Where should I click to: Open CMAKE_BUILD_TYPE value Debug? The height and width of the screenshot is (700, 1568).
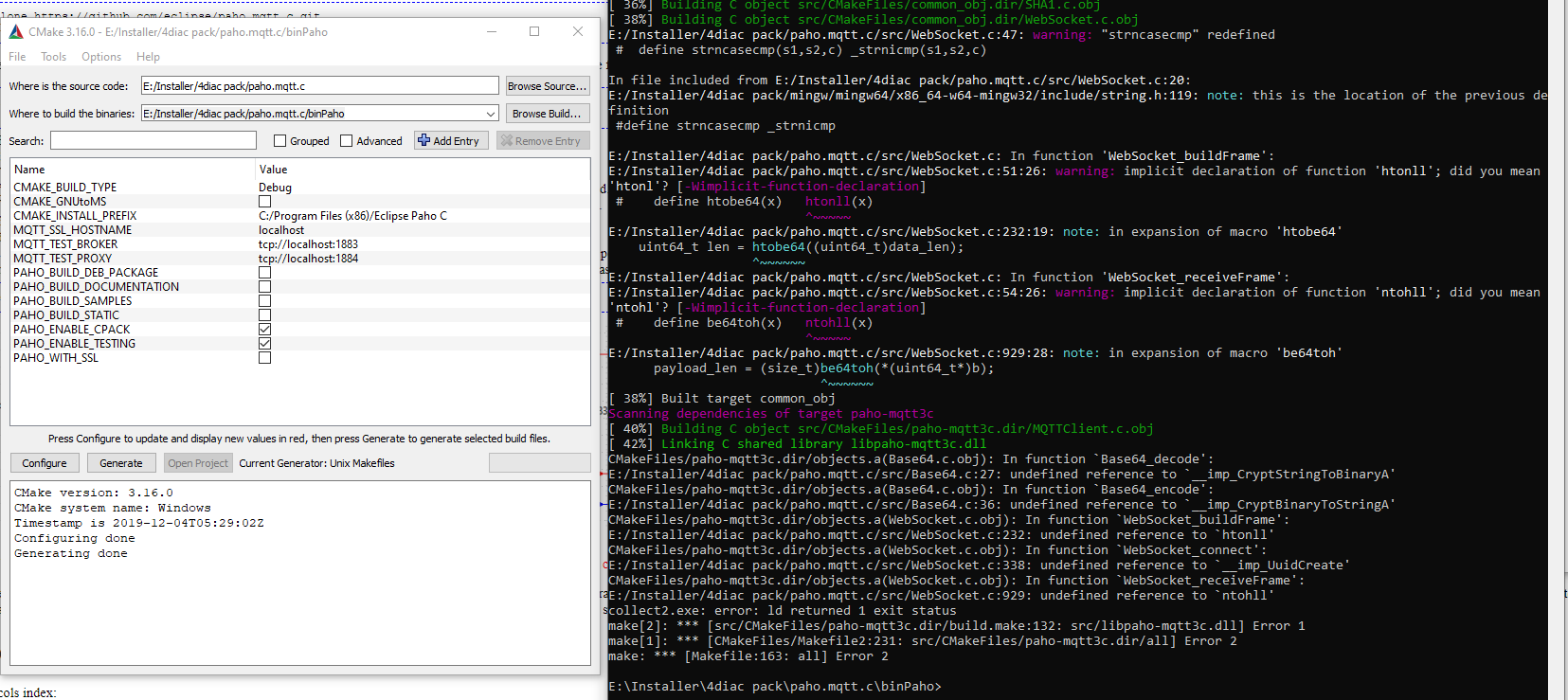click(276, 188)
